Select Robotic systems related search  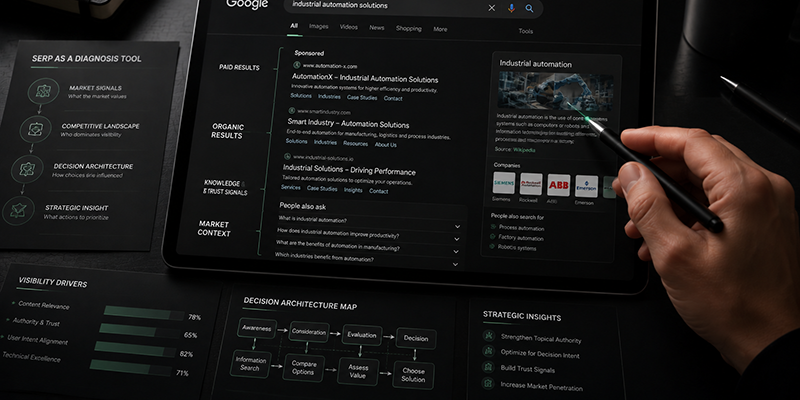pyautogui.click(x=517, y=248)
